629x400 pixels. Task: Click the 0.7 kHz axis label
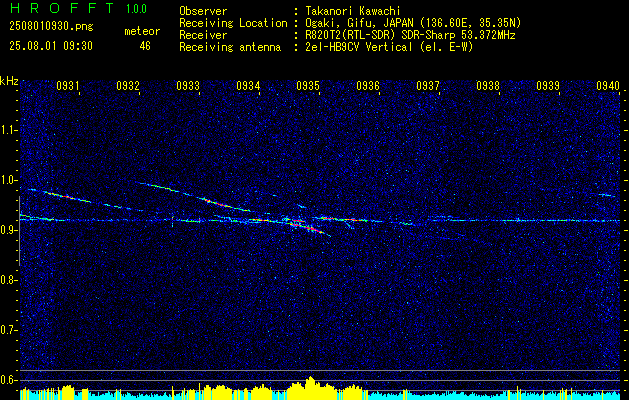coord(9,330)
